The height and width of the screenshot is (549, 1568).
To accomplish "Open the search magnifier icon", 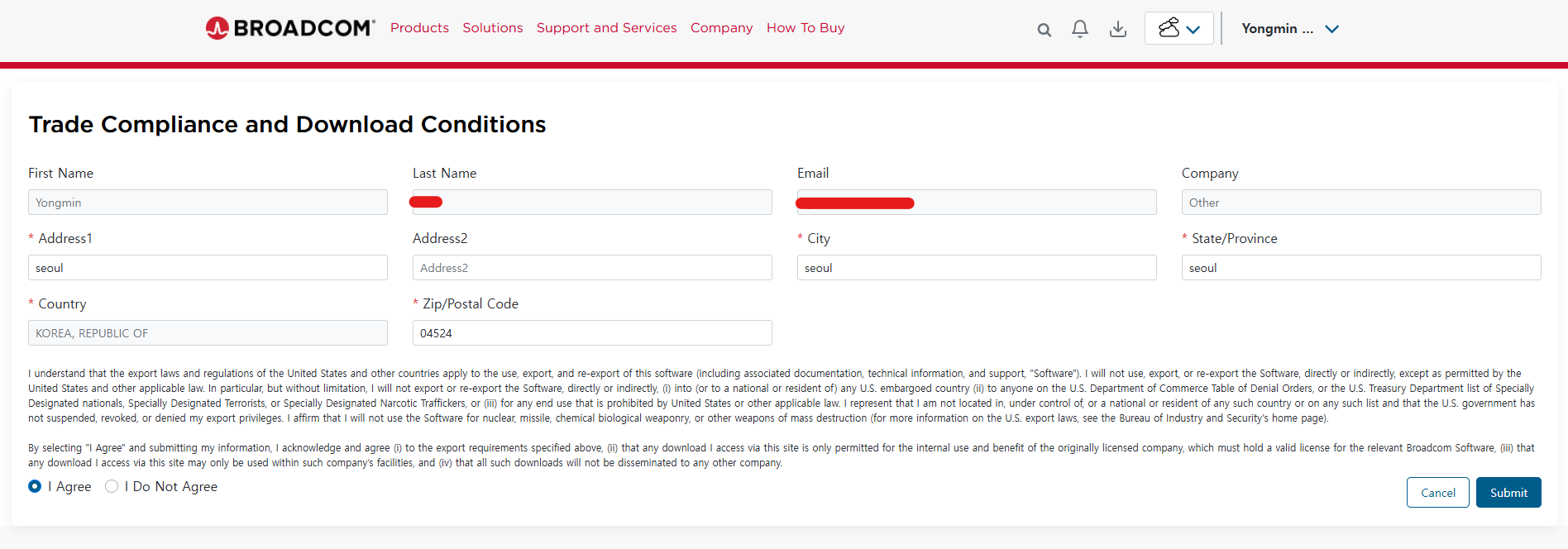I will pyautogui.click(x=1045, y=30).
